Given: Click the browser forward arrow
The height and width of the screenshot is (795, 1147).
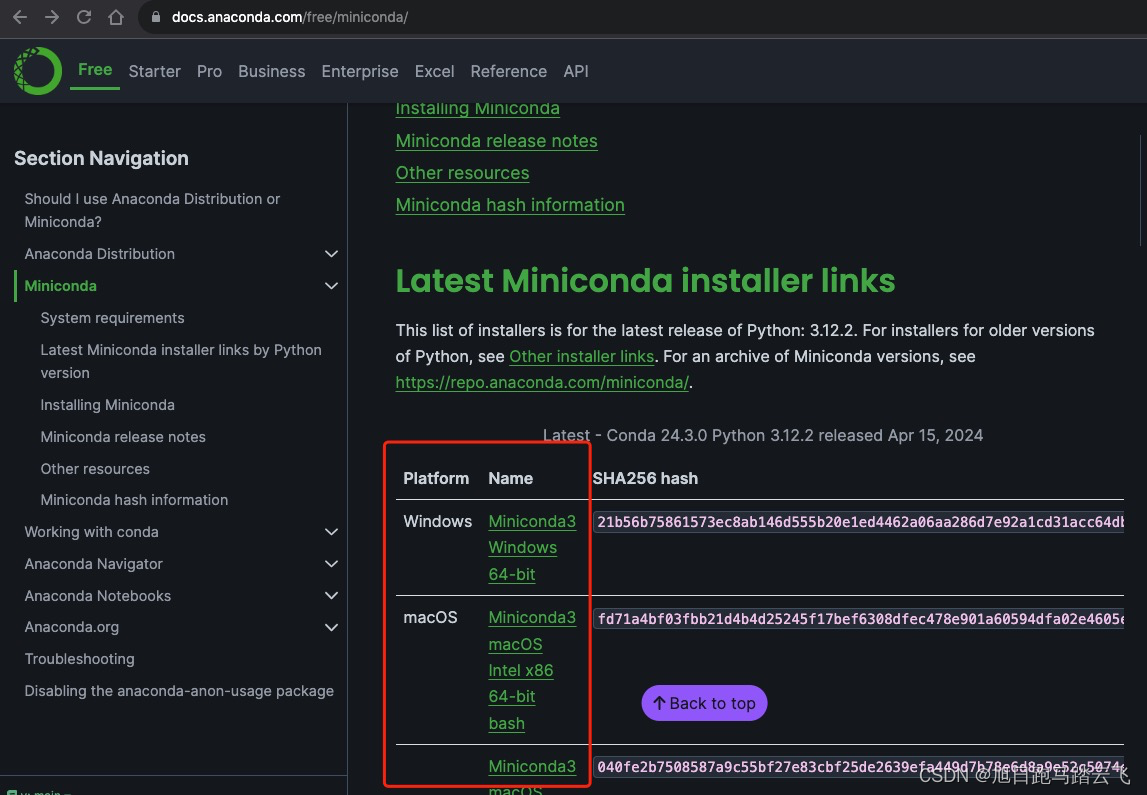Looking at the screenshot, I should point(49,17).
